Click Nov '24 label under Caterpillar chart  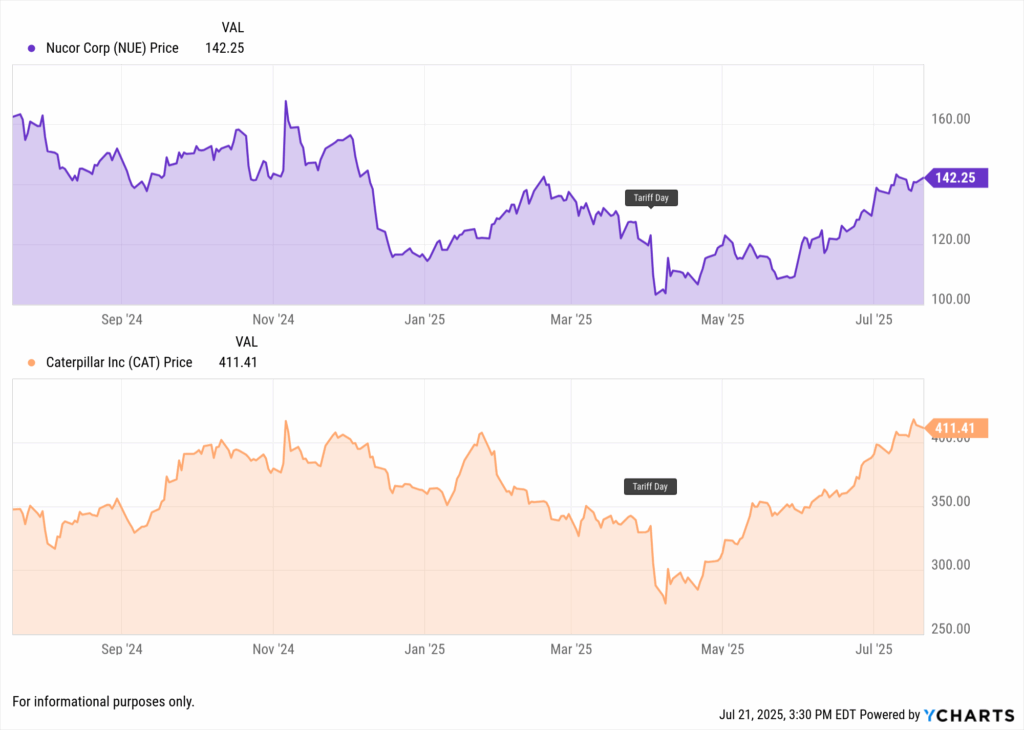tap(273, 649)
